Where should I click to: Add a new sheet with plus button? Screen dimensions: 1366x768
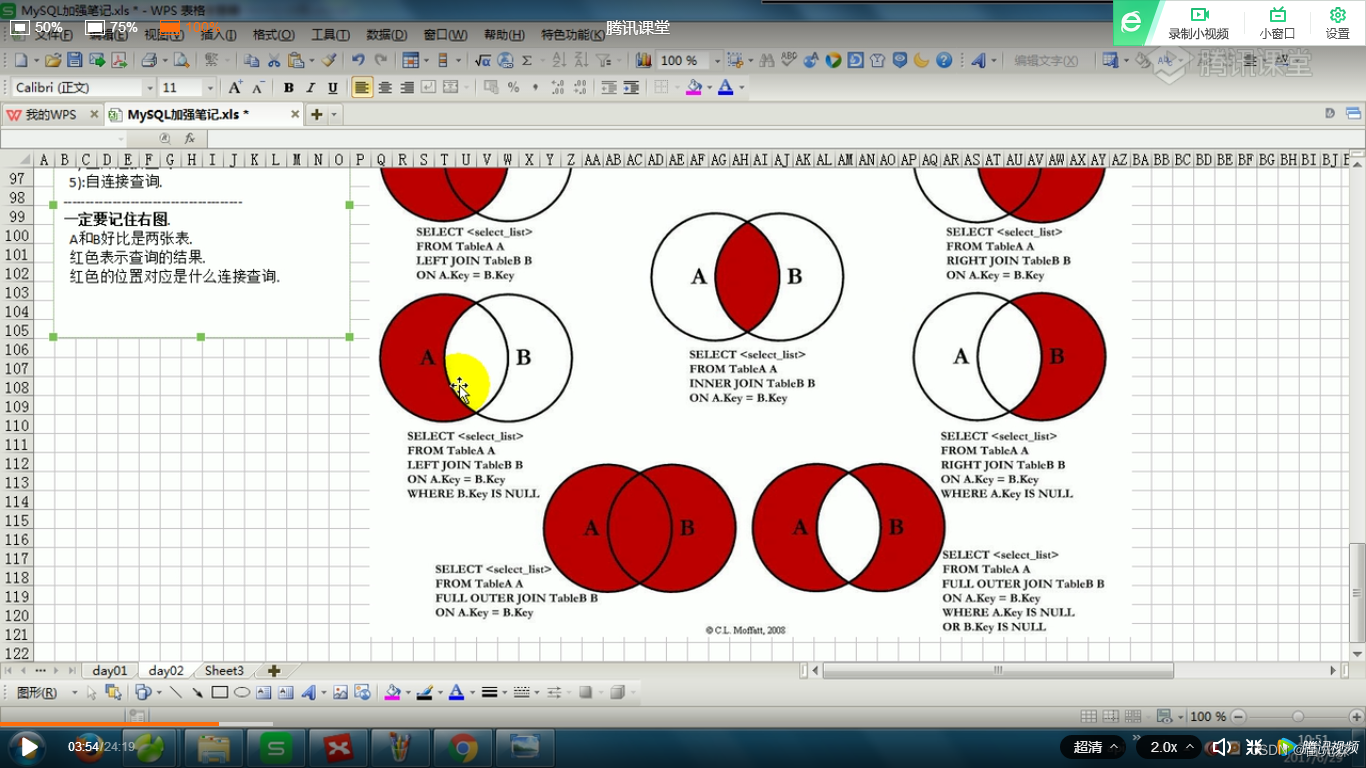click(274, 671)
